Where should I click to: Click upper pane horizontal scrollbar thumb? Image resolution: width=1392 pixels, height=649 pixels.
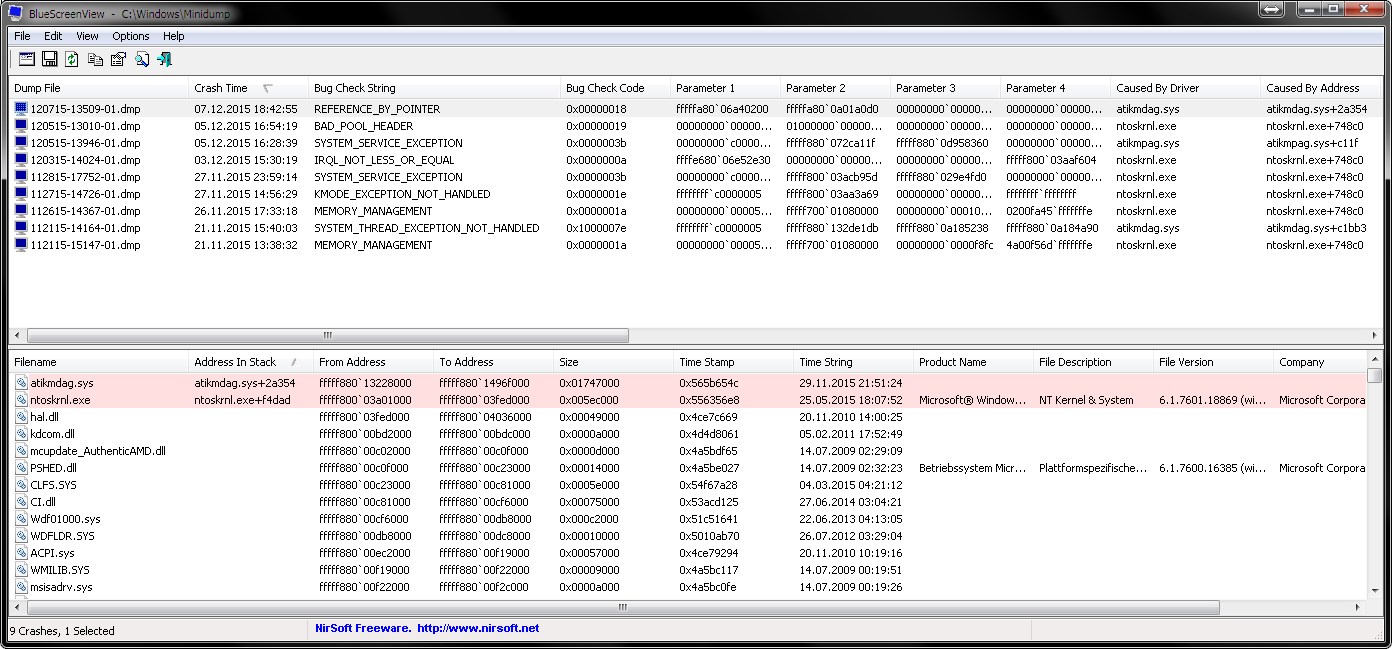(x=327, y=336)
